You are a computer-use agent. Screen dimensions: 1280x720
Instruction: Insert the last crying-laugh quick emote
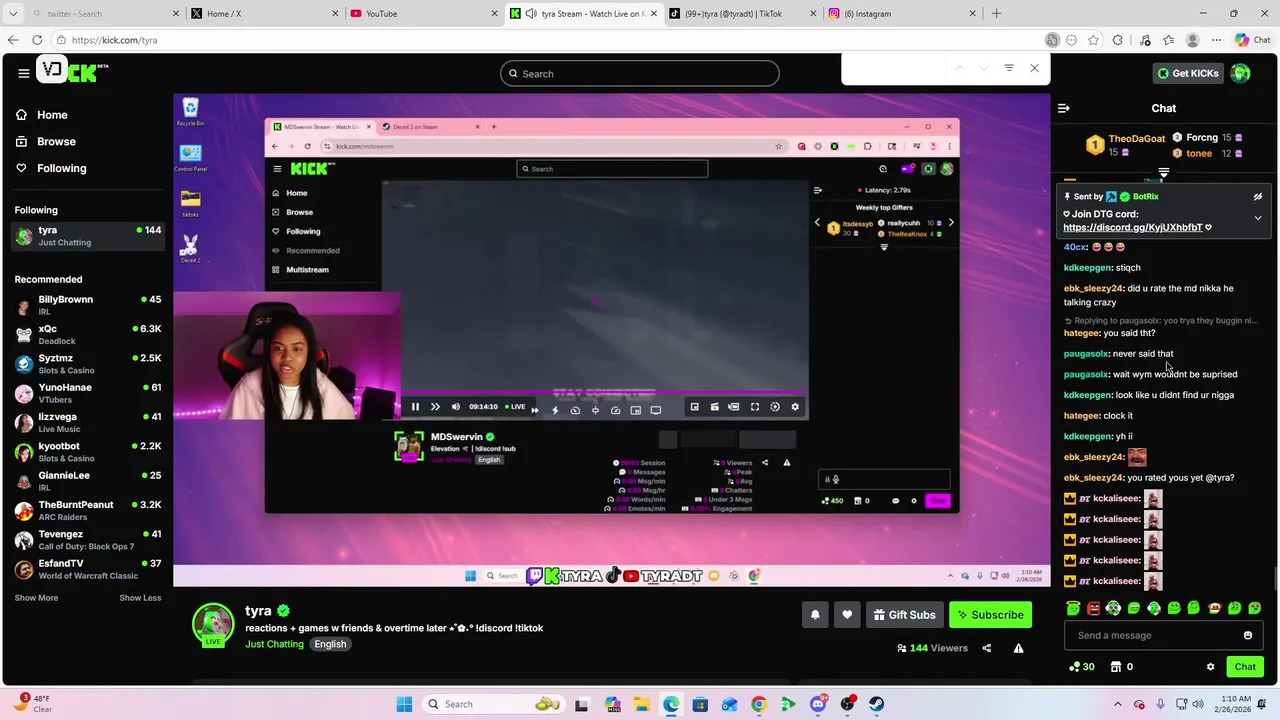1255,608
